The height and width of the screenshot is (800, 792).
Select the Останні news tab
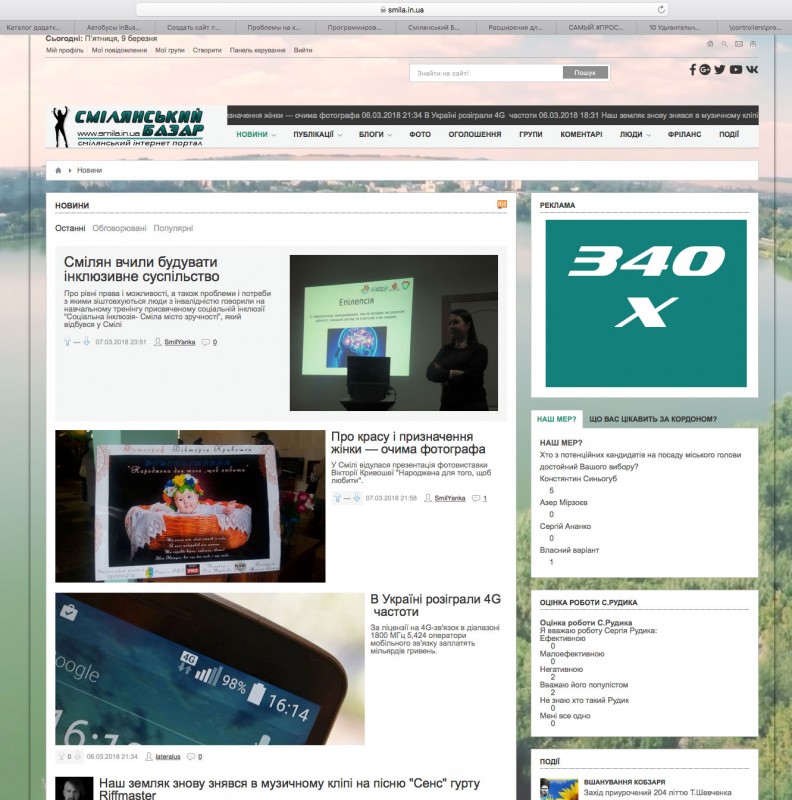tap(70, 228)
